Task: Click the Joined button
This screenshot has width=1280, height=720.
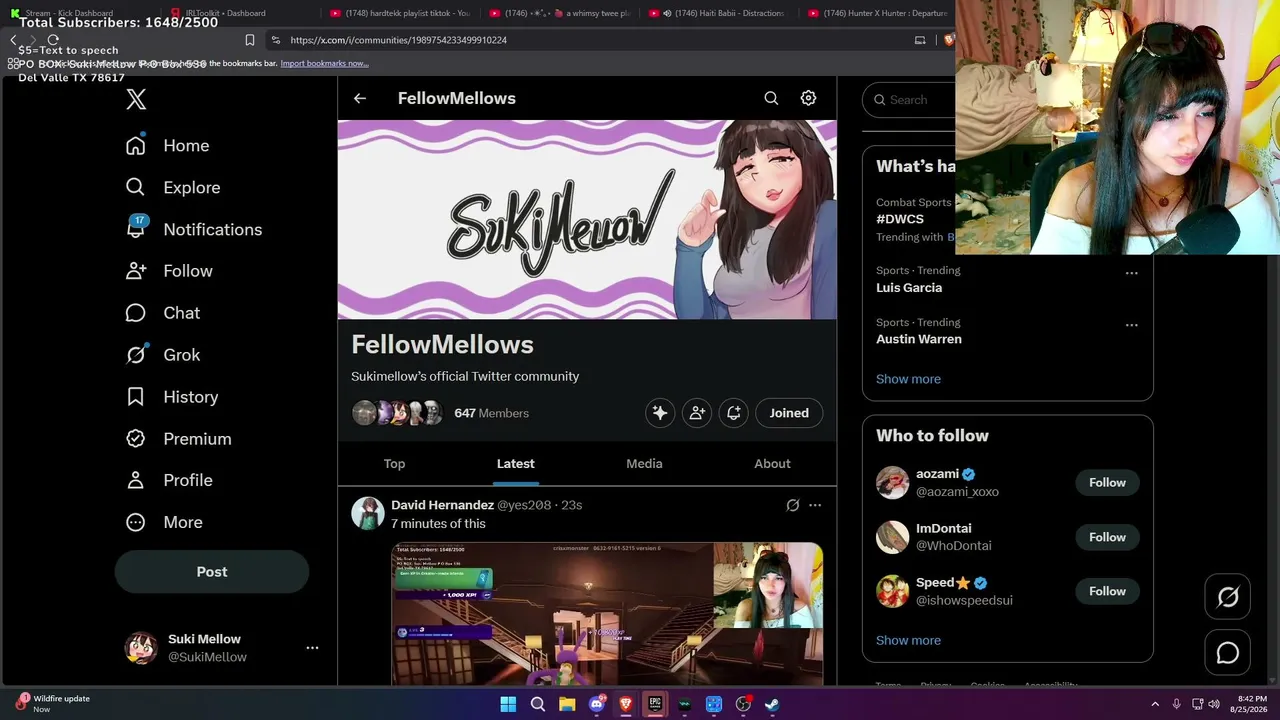Action: pyautogui.click(x=789, y=413)
